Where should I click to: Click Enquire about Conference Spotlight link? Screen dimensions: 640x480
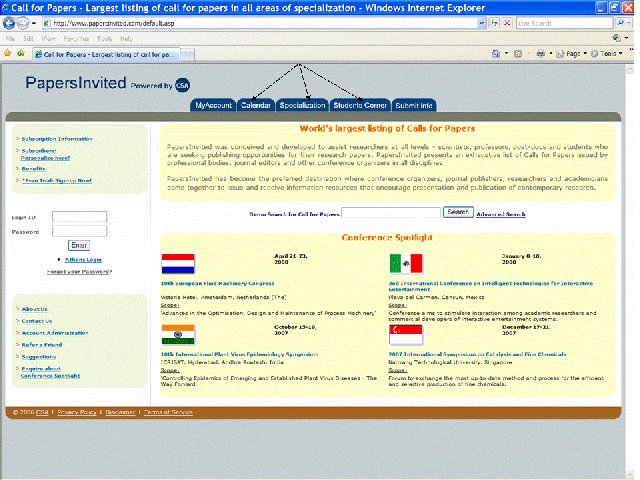[x=50, y=372]
